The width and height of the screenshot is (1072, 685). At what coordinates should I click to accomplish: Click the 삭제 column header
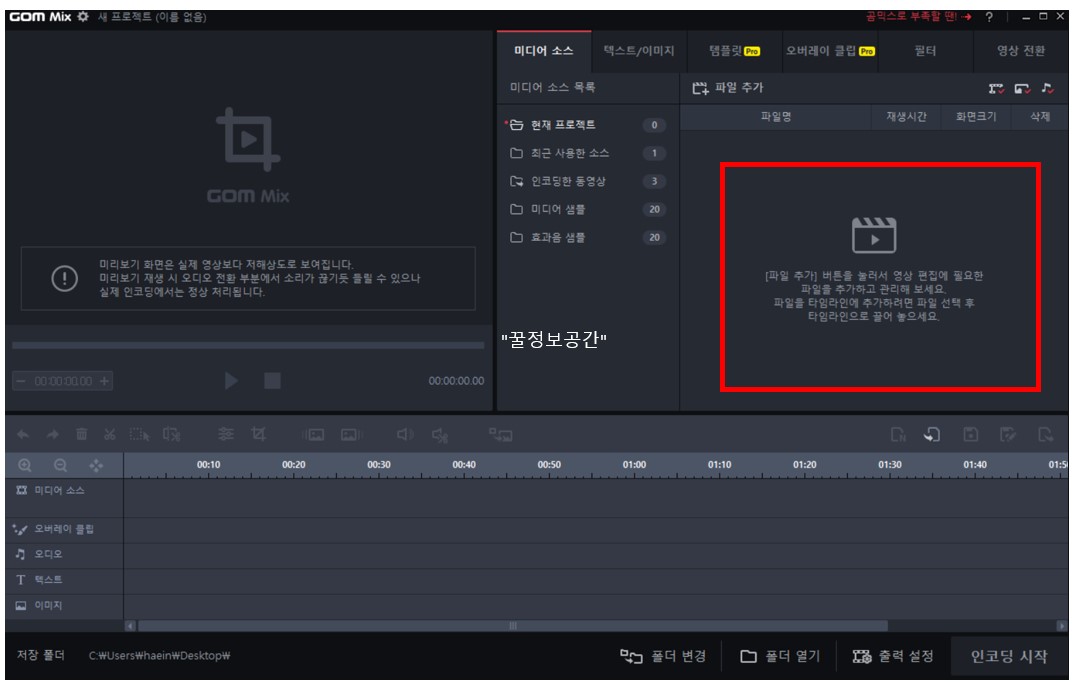click(1040, 117)
